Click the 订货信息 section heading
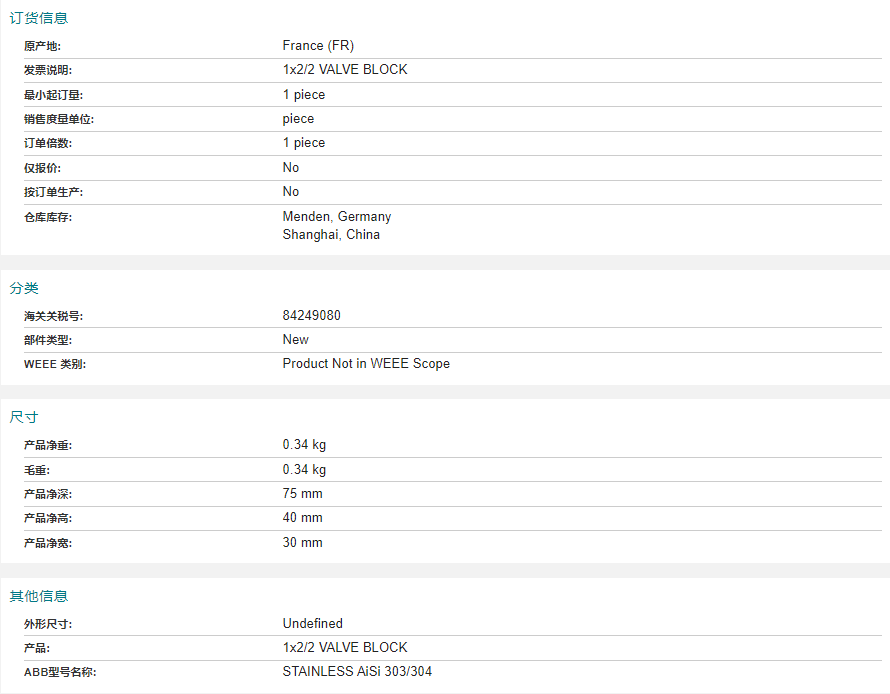The height and width of the screenshot is (694, 890). [x=39, y=18]
